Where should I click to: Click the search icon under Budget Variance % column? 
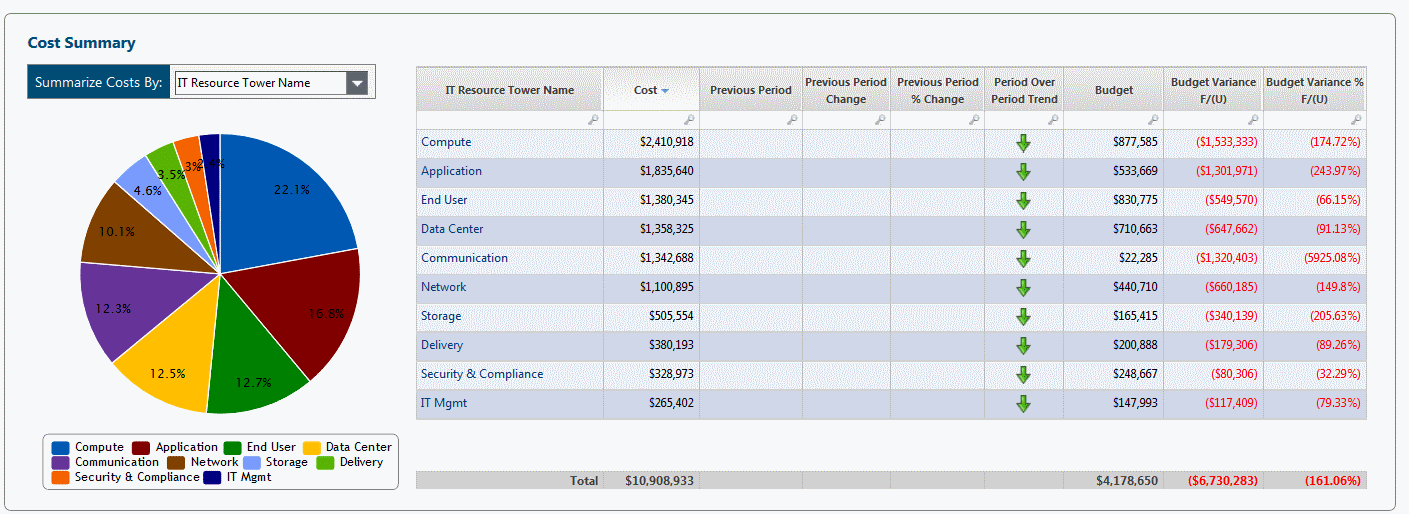click(1356, 120)
